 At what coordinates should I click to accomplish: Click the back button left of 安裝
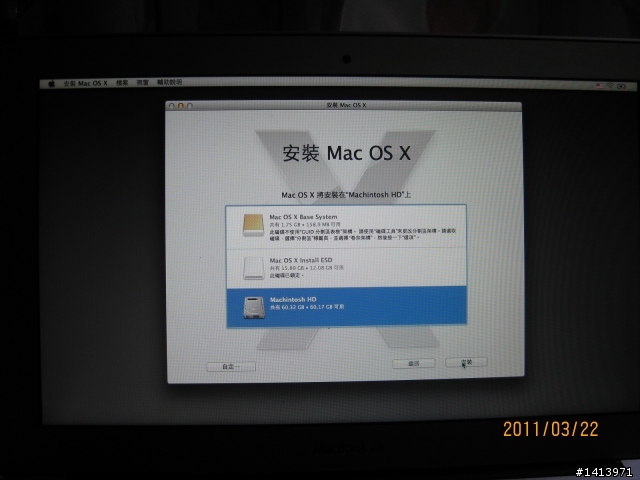413,363
